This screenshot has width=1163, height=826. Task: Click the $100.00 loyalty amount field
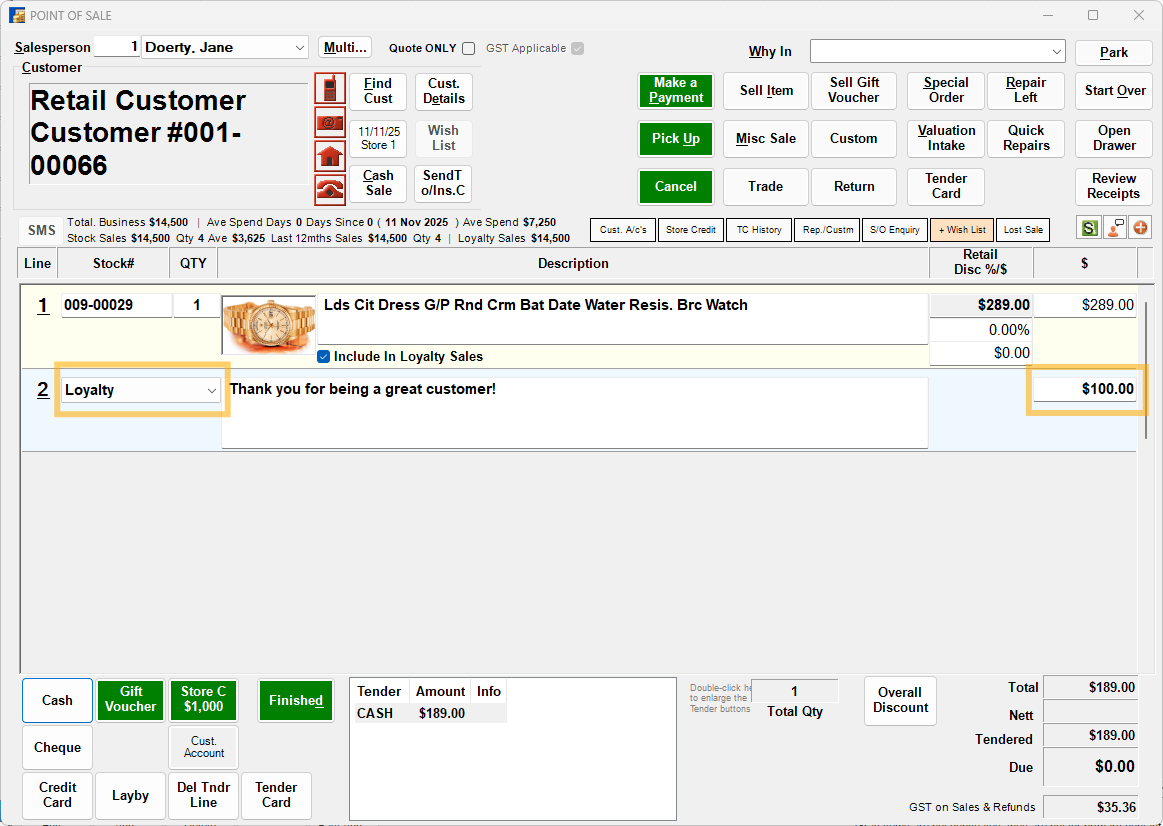[1084, 389]
